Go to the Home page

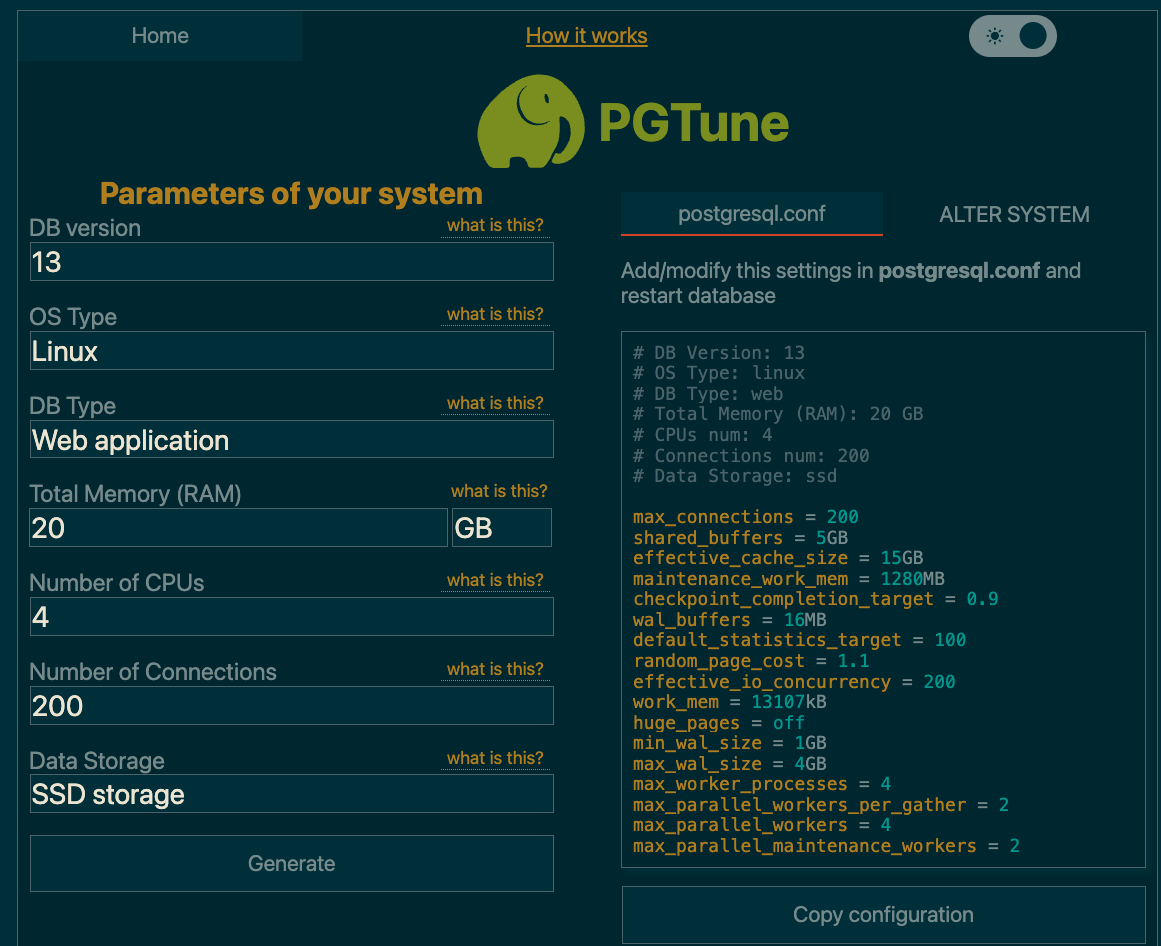click(x=159, y=35)
